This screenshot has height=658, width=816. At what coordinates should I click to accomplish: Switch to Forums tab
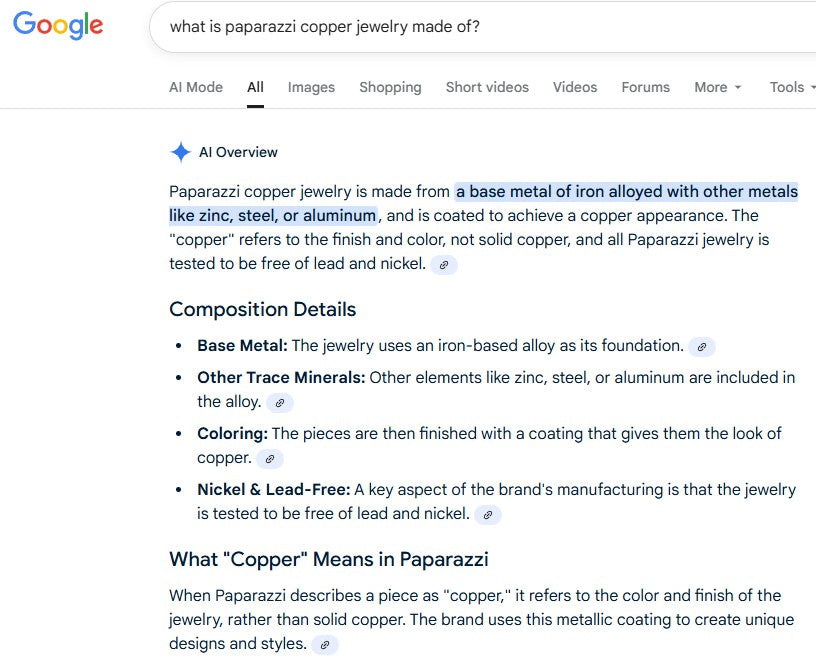645,87
